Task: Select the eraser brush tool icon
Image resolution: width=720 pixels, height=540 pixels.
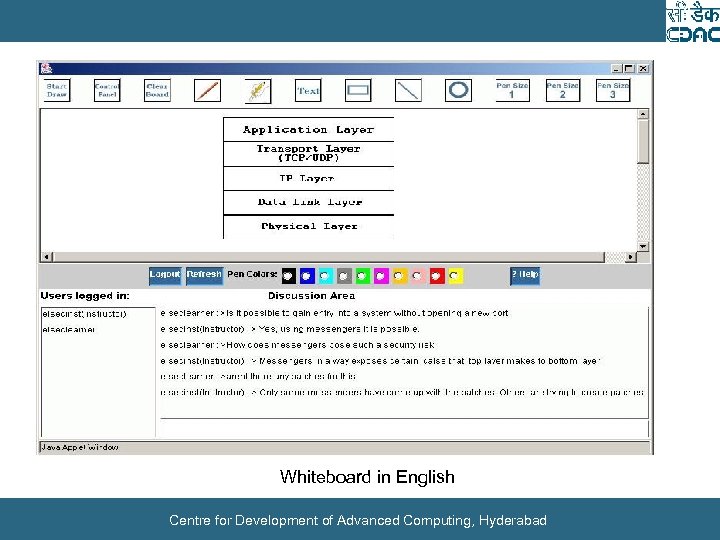Action: [x=258, y=90]
